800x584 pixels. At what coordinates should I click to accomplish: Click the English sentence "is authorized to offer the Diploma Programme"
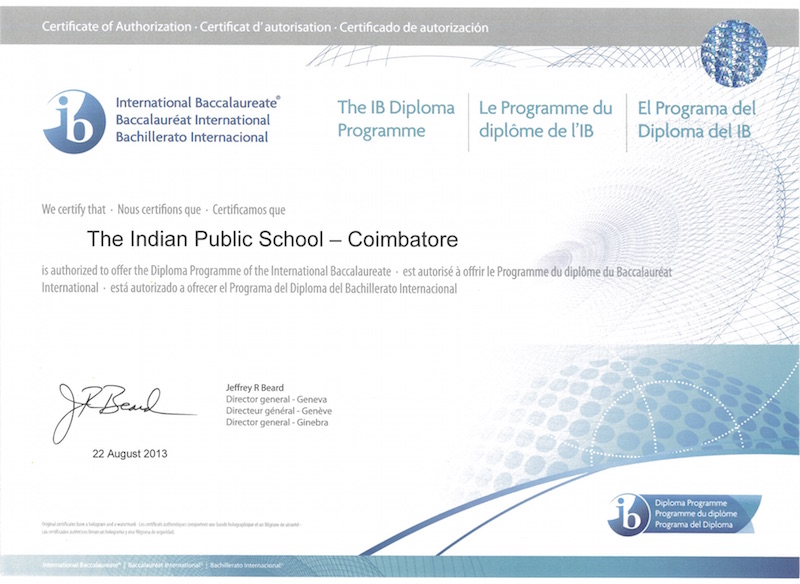[216, 271]
